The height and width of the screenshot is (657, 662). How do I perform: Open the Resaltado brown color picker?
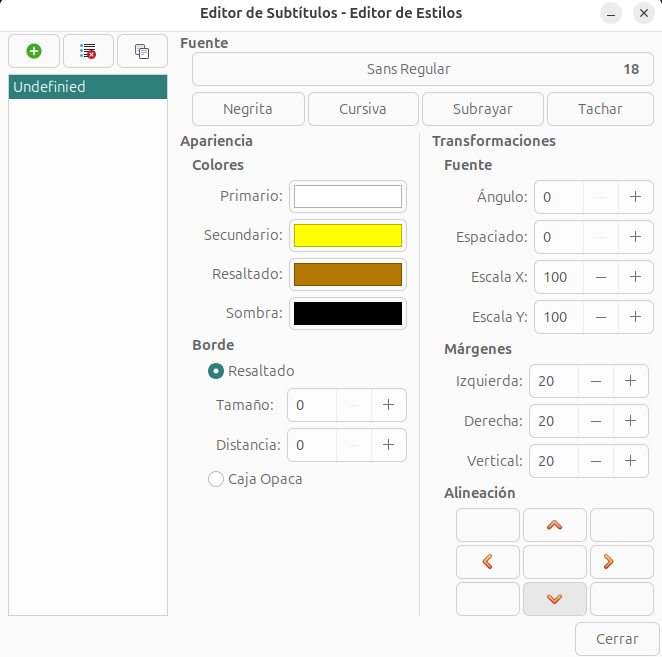click(348, 274)
